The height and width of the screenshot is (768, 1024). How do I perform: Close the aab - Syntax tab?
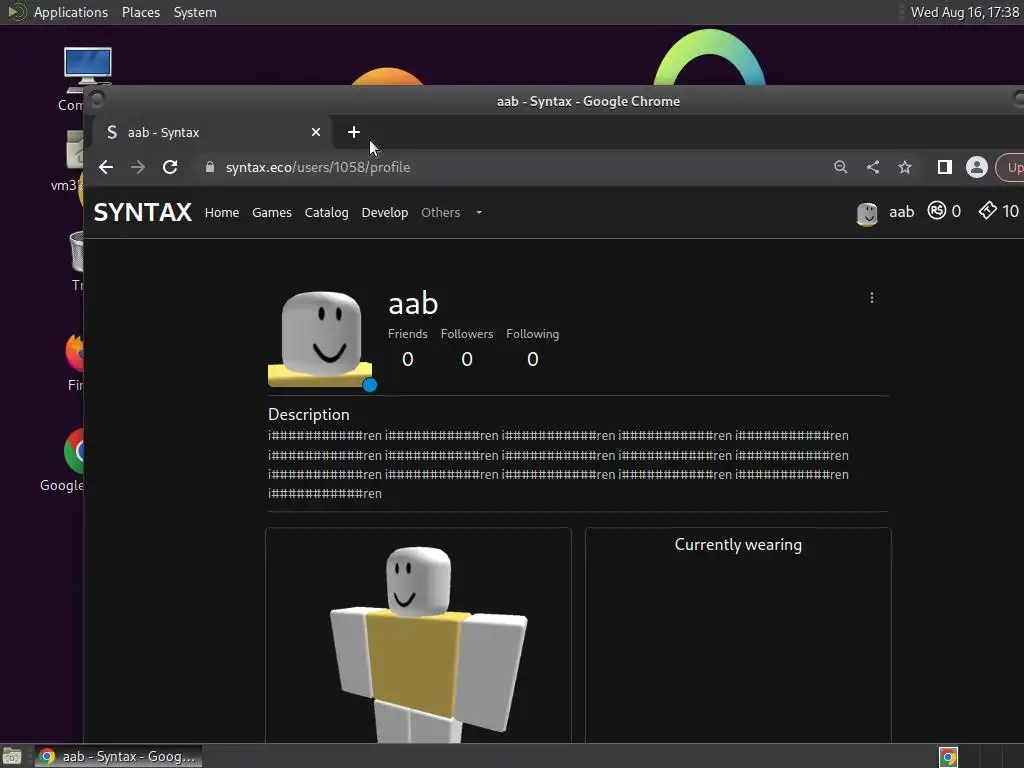[x=316, y=132]
